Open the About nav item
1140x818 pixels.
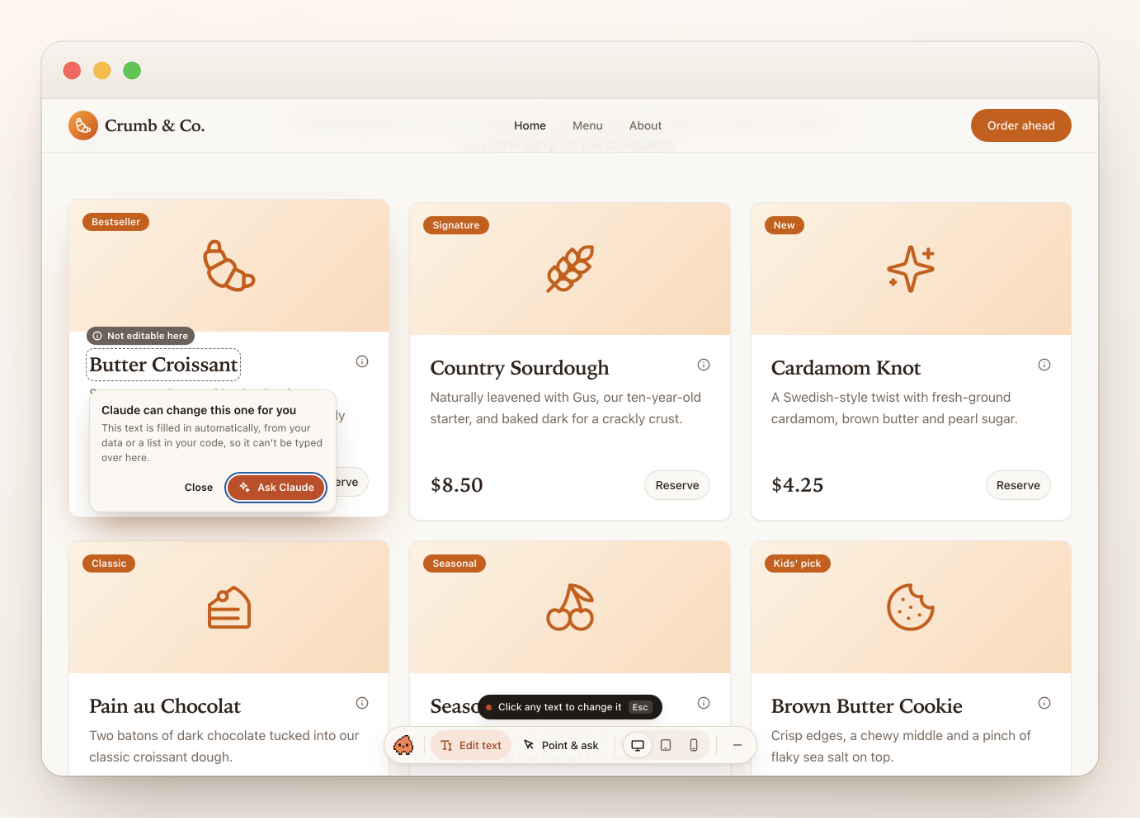646,126
